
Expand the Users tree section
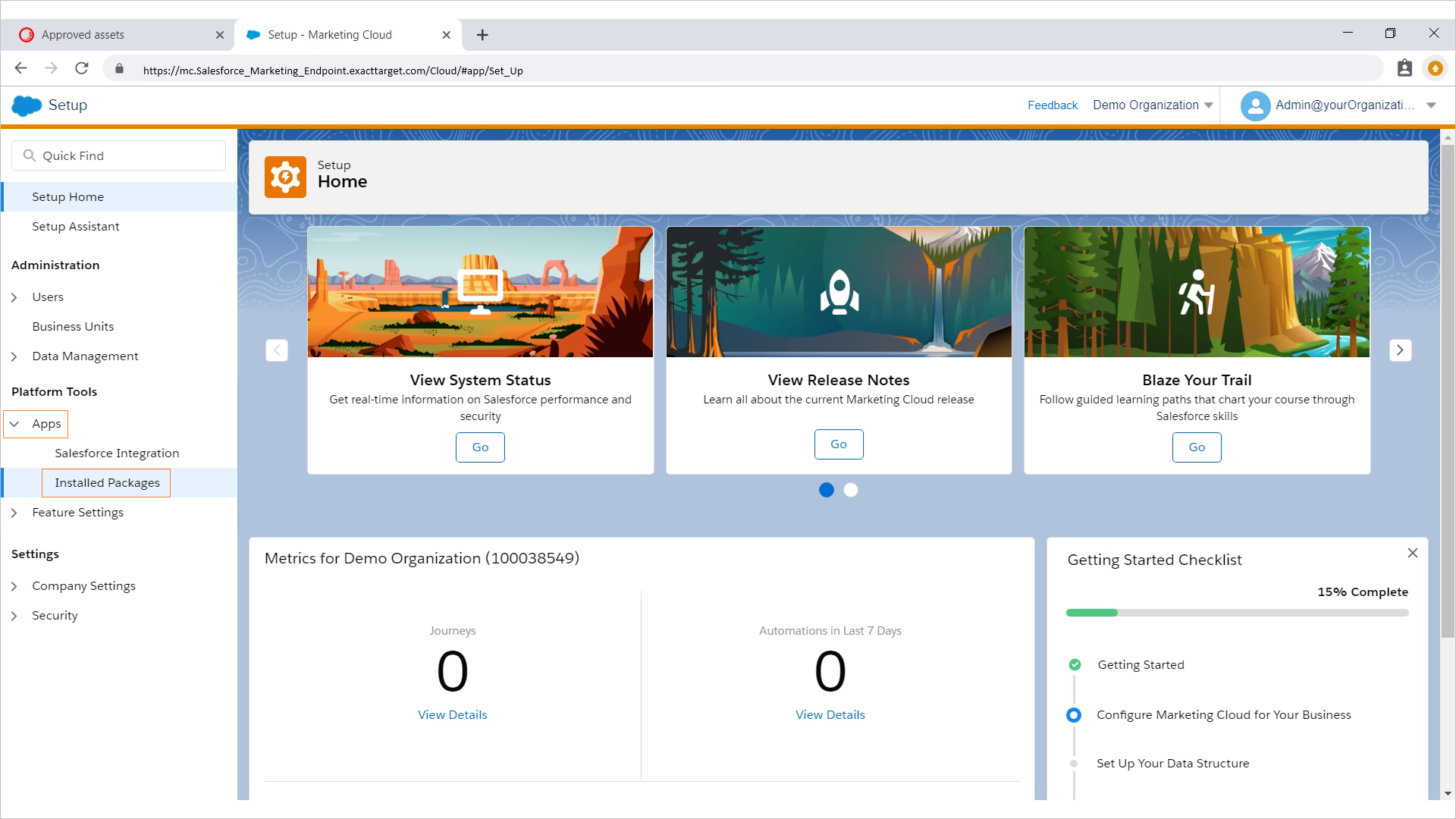pos(14,297)
